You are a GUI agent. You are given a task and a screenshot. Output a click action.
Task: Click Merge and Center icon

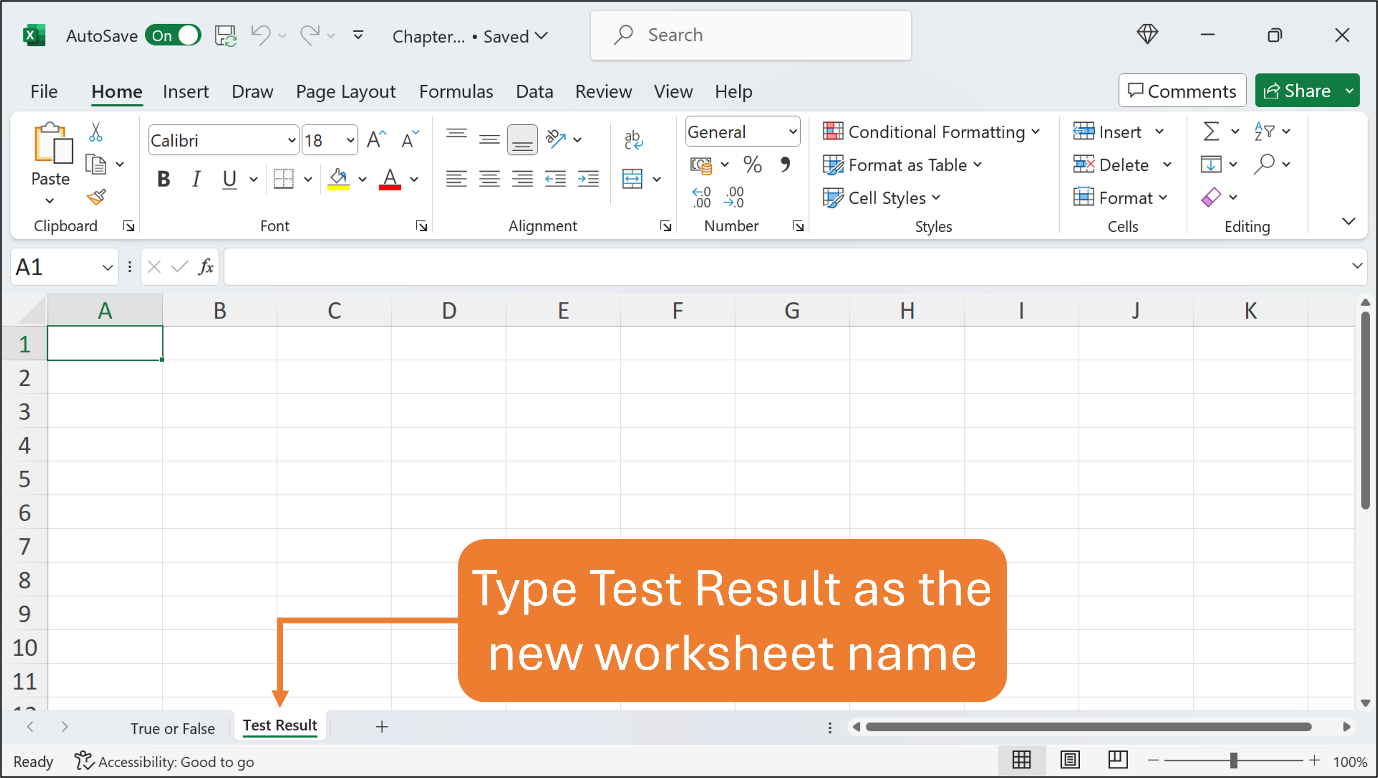click(632, 179)
